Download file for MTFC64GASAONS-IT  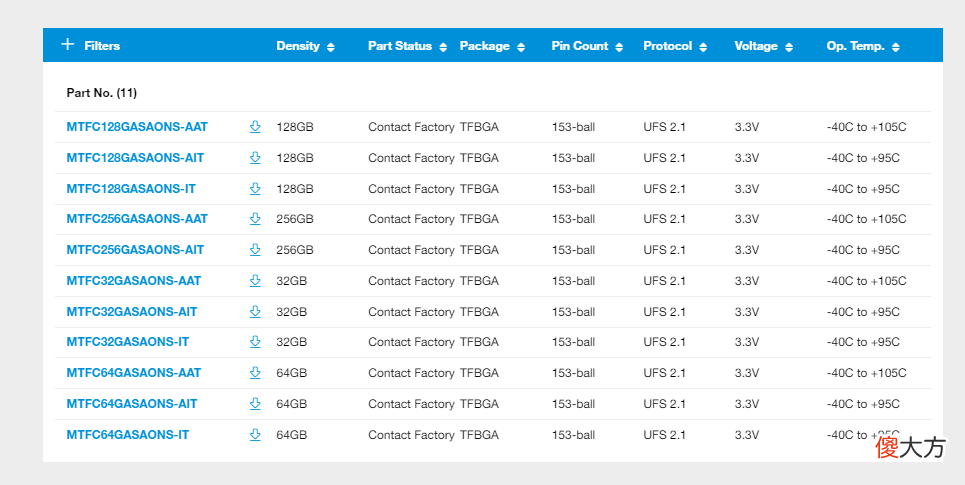(255, 435)
